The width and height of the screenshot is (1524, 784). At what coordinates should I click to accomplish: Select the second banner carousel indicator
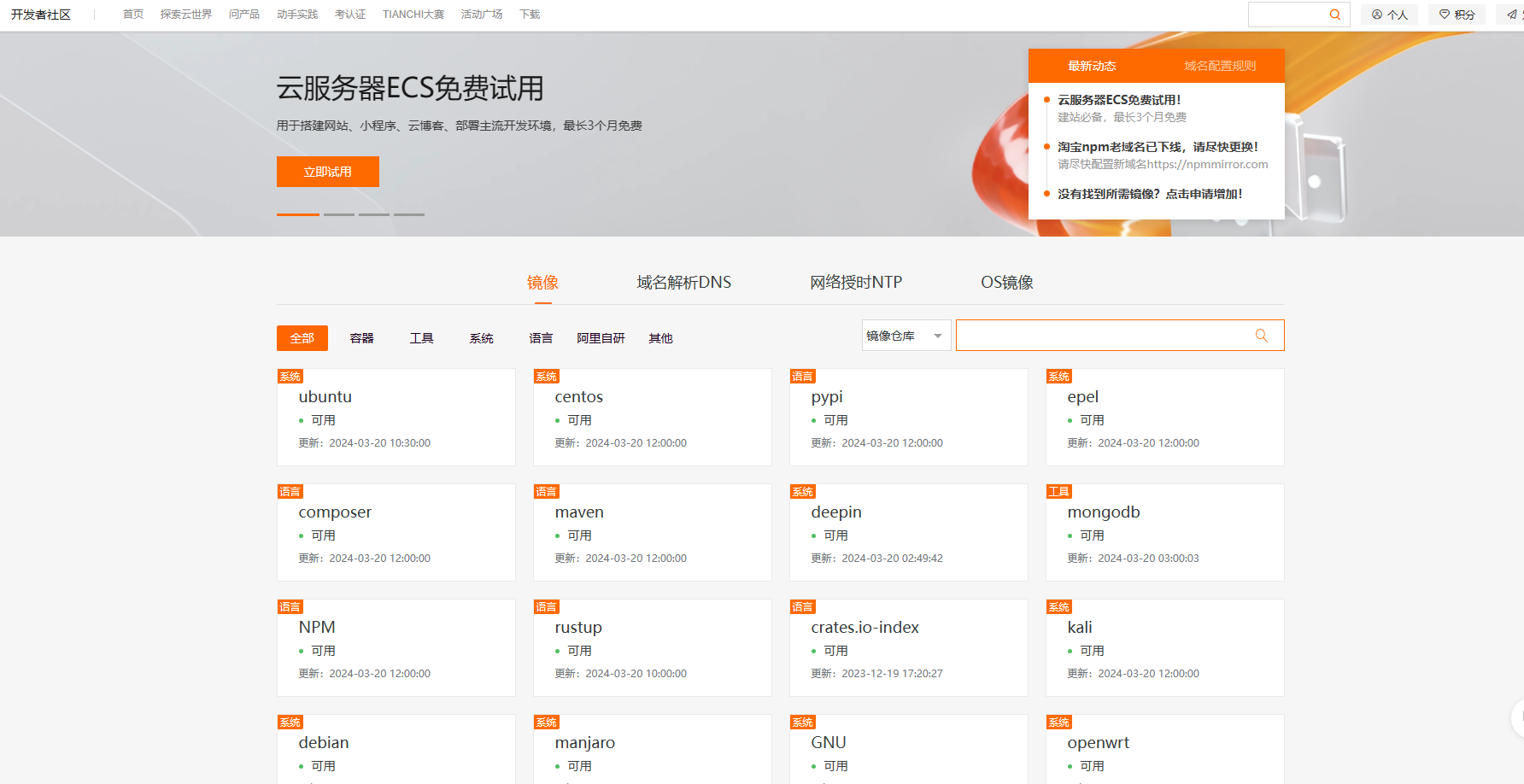(339, 214)
